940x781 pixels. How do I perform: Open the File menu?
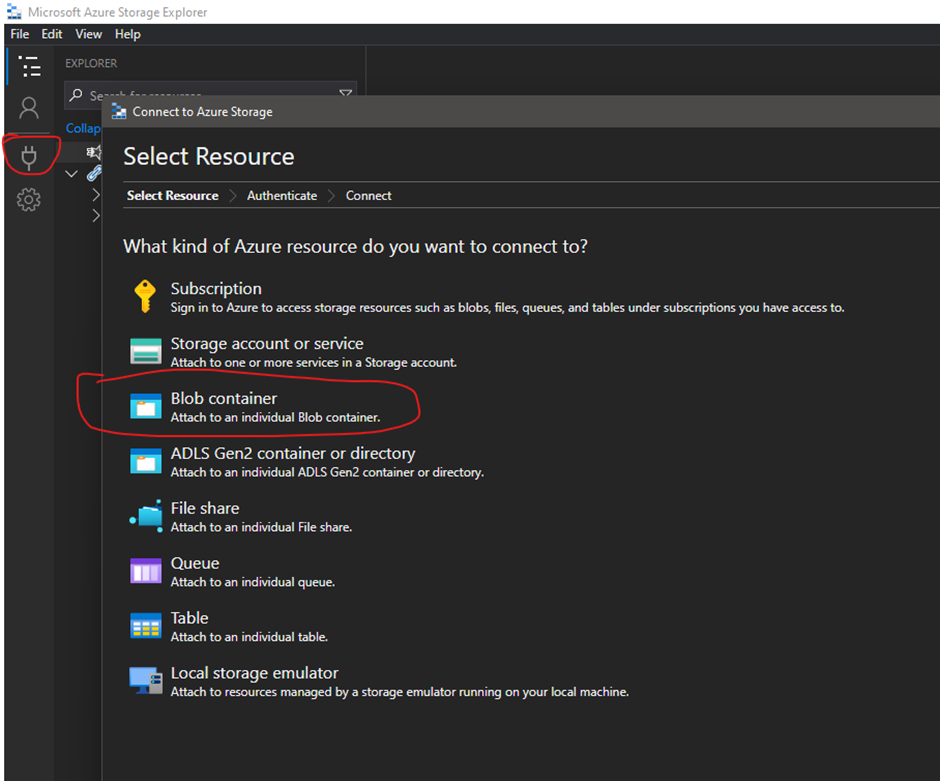19,34
